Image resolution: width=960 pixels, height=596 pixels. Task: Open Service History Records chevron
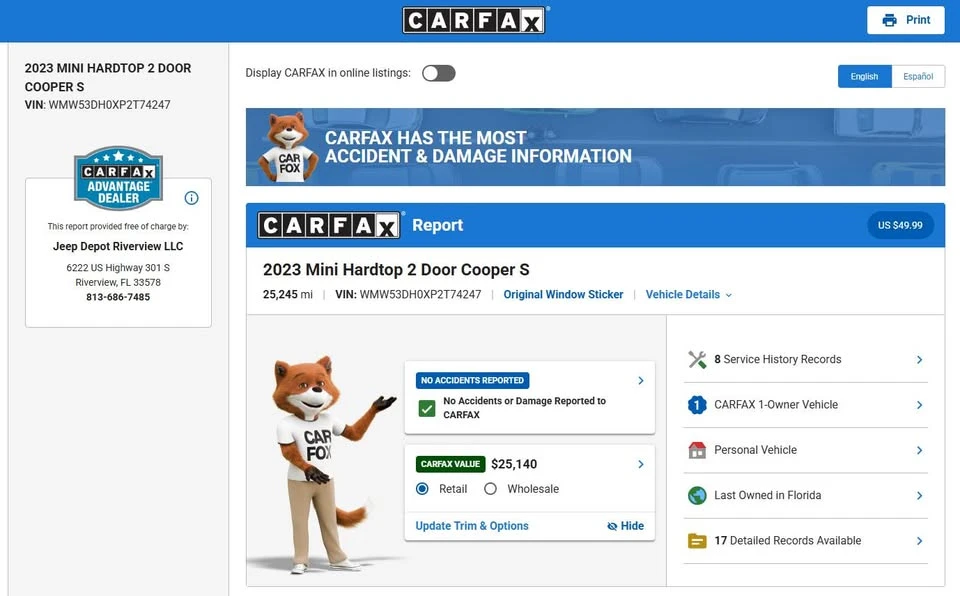coord(919,360)
